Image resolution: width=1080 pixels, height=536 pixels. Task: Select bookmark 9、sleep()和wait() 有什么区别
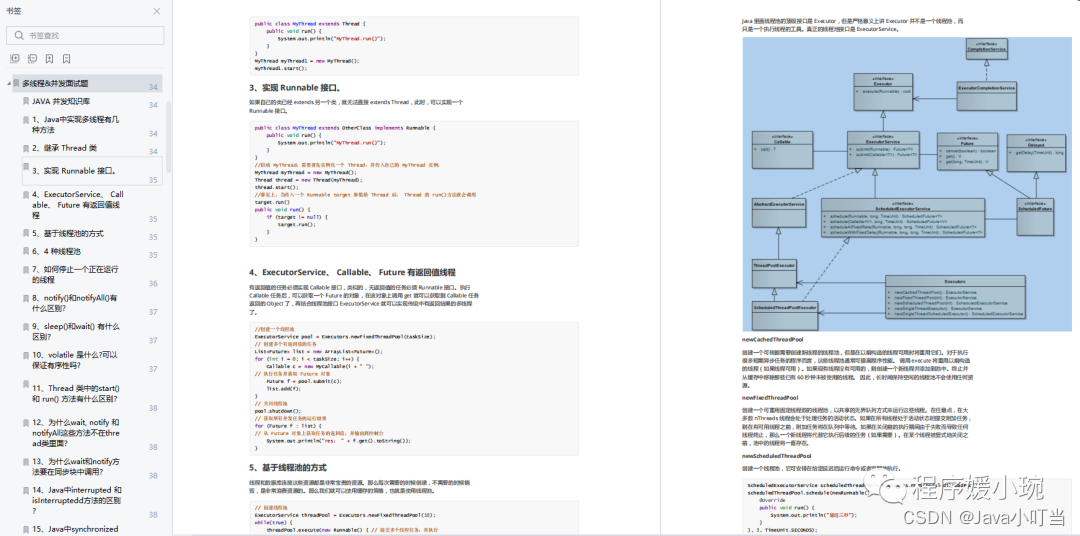[76, 331]
